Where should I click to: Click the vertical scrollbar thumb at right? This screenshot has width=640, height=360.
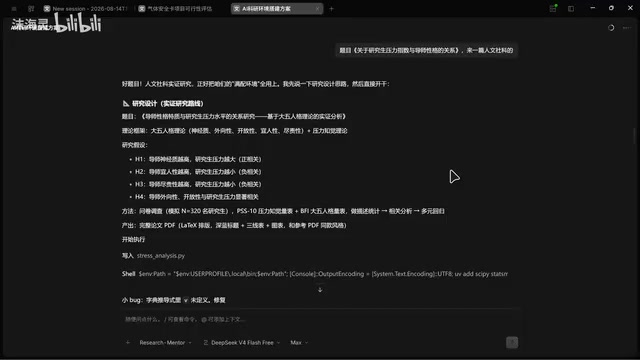pyautogui.click(x=635, y=136)
